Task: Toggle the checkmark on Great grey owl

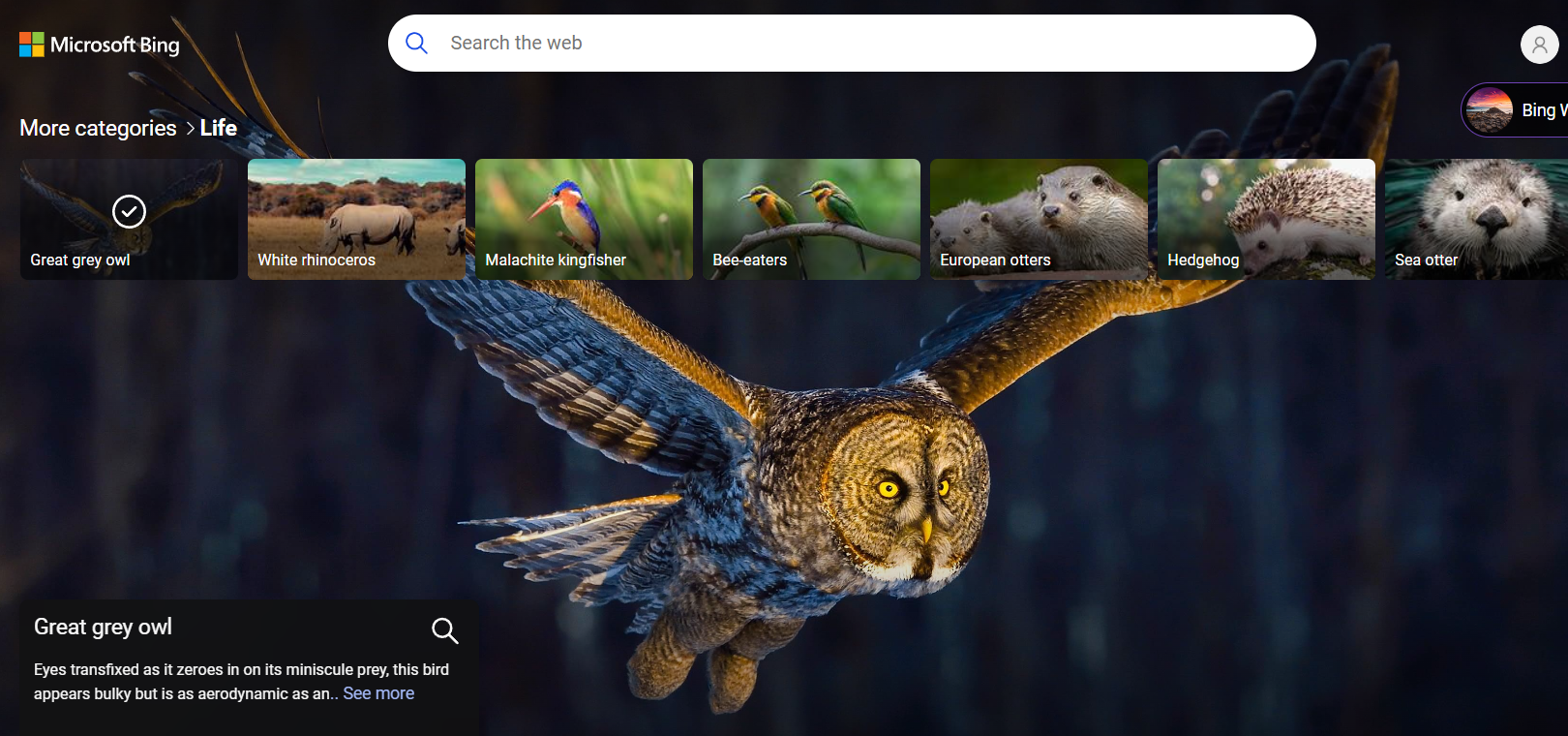Action: pos(129,211)
